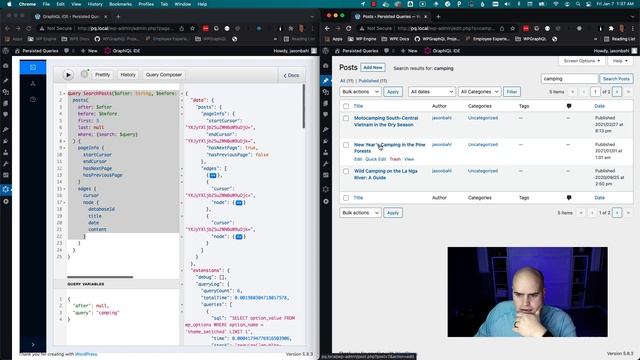
Task: Click the WordPress link in the footer
Action: pos(86,354)
